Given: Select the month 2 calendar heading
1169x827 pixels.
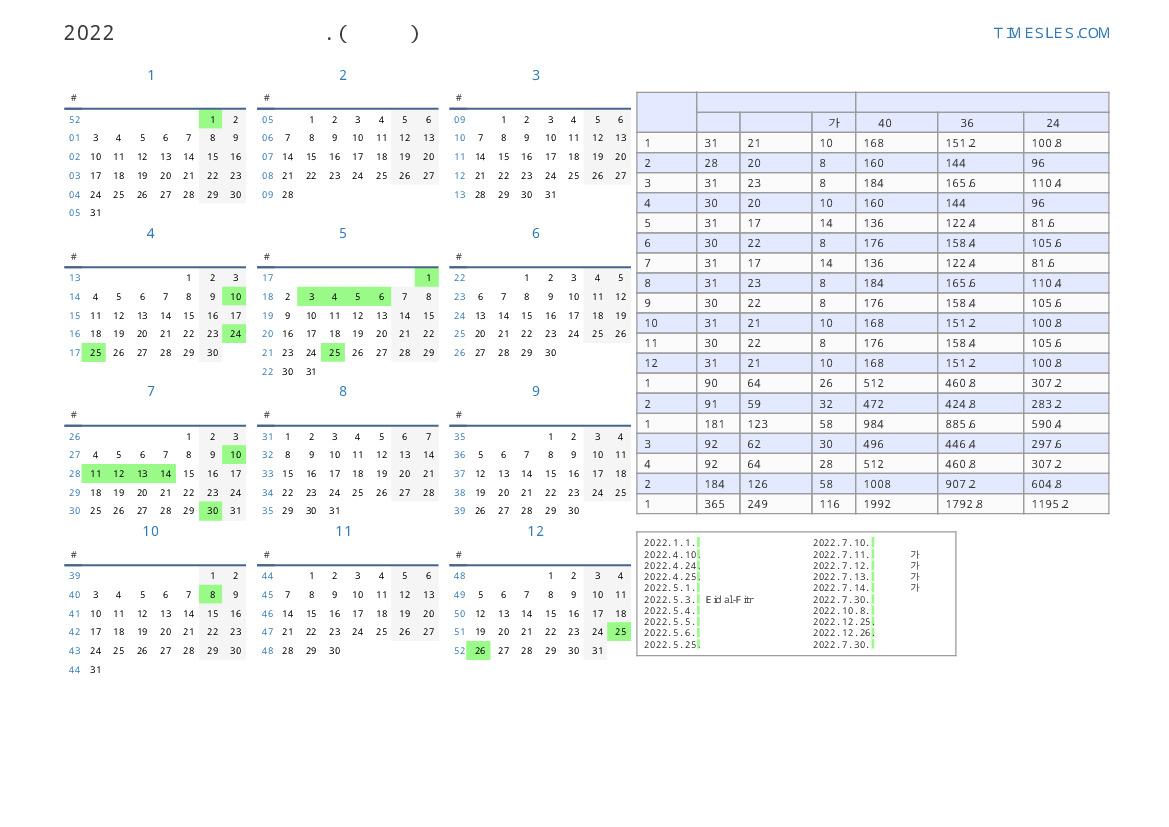Looking at the screenshot, I should point(343,75).
